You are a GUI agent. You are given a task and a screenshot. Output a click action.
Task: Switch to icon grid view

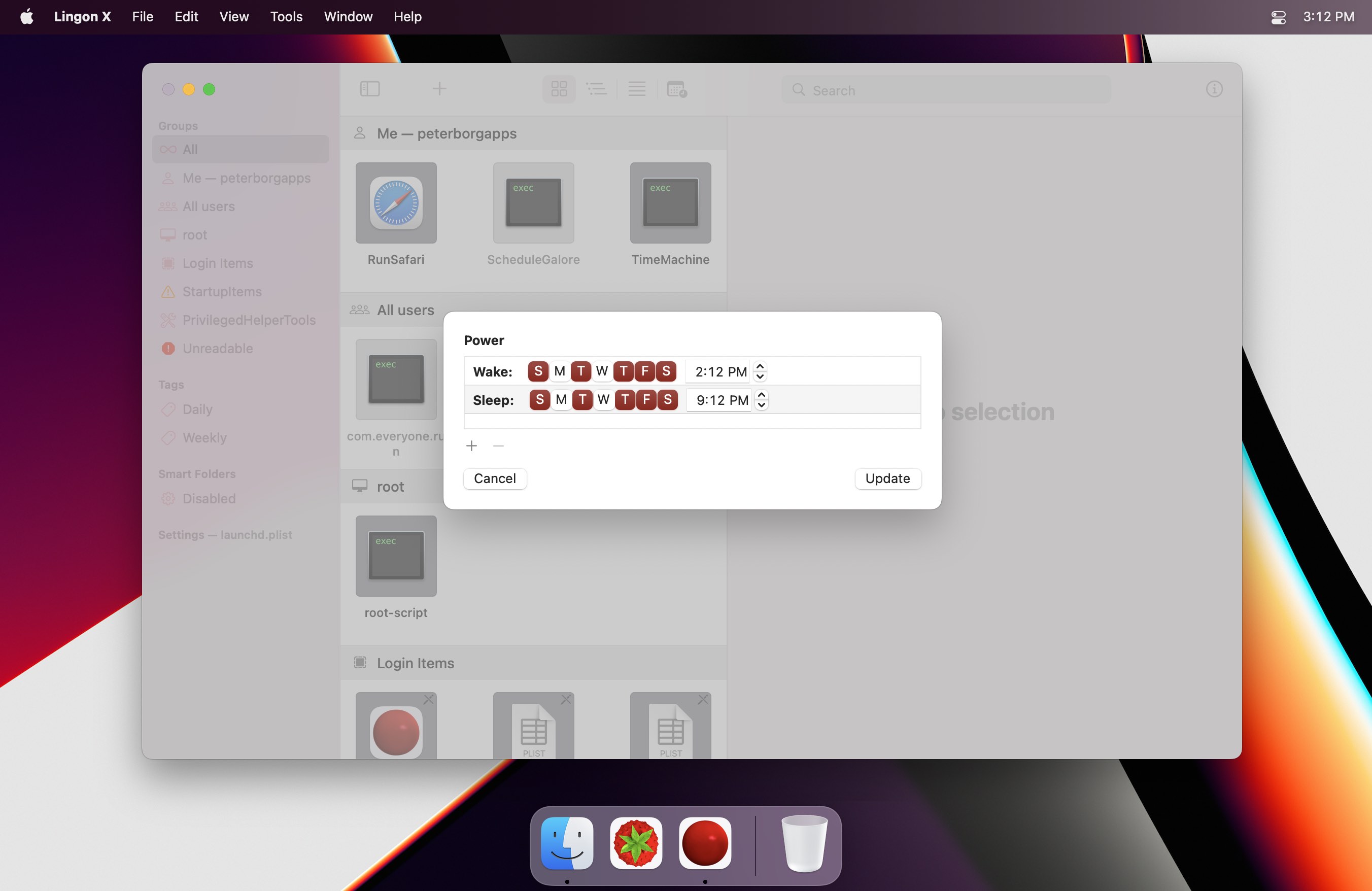click(x=559, y=89)
